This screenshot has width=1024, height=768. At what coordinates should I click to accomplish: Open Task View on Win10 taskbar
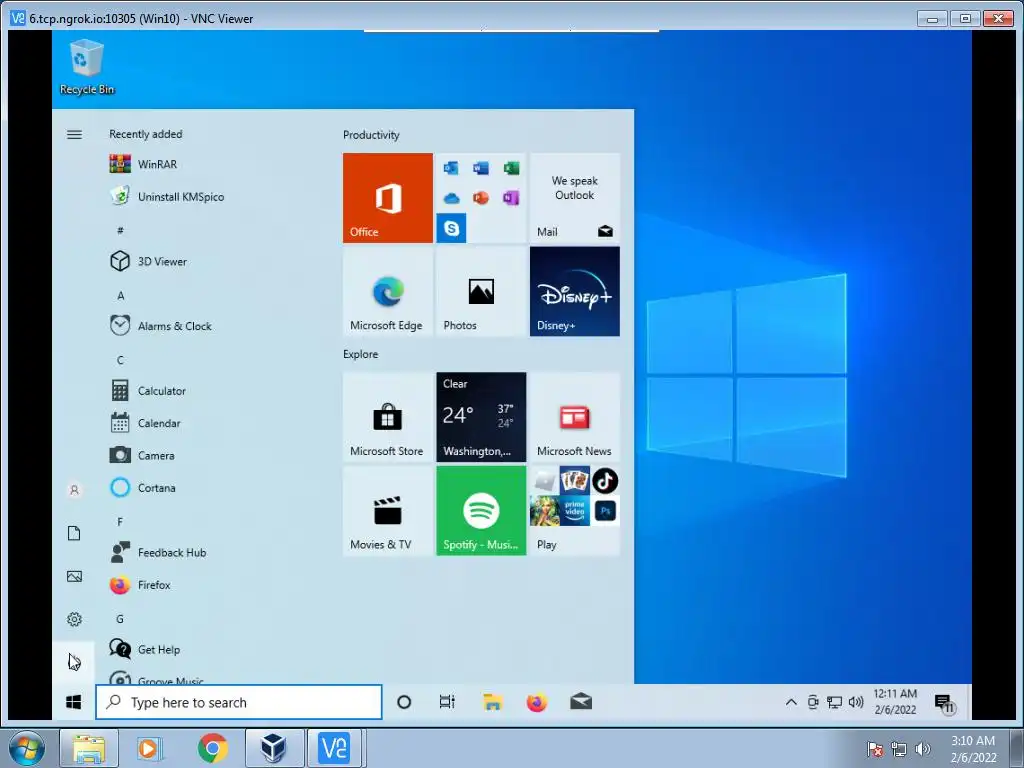pyautogui.click(x=447, y=702)
